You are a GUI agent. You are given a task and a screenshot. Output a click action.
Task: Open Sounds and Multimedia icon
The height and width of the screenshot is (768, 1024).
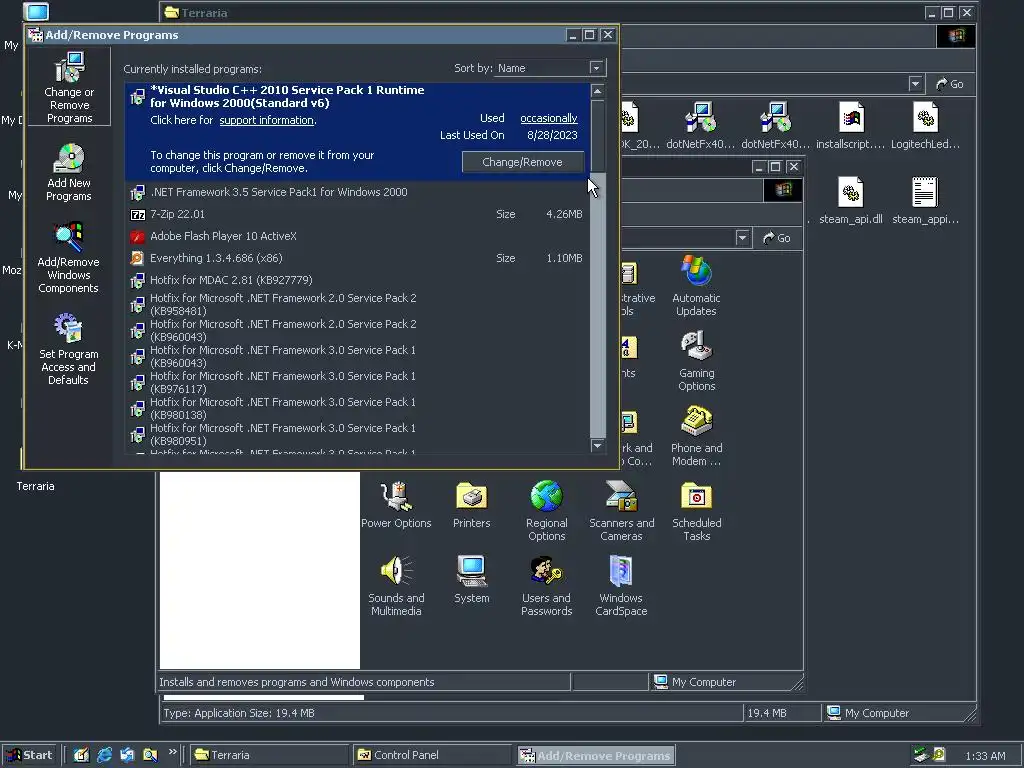click(x=396, y=586)
